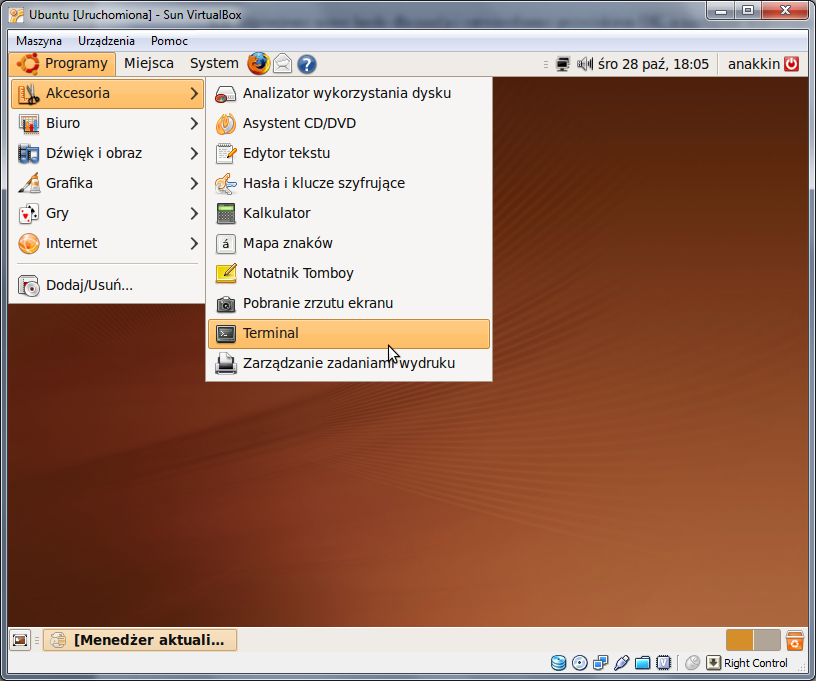Expand the Dźwięk i obraz submenu
This screenshot has height=681, width=816.
tap(107, 153)
